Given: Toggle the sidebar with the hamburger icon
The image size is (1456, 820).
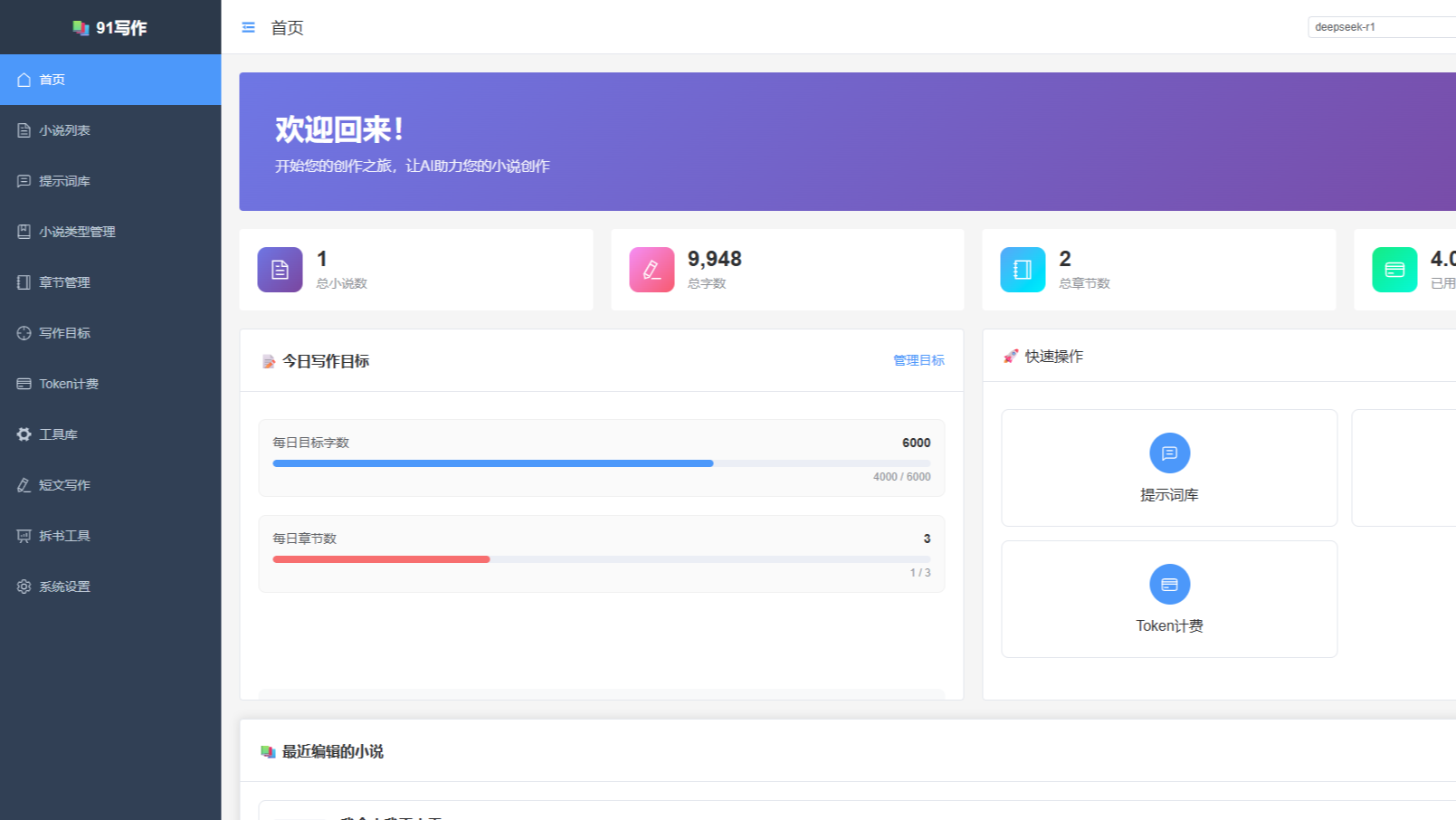Looking at the screenshot, I should [x=247, y=27].
